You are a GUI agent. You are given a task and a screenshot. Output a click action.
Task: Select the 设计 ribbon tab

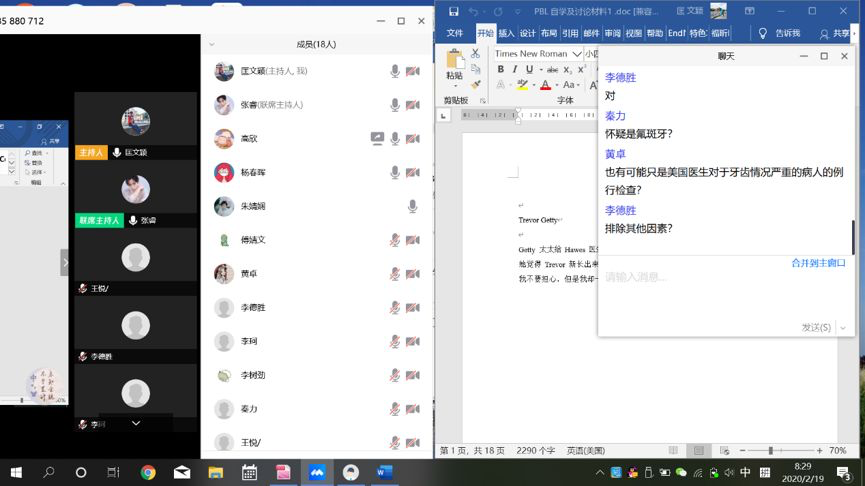click(x=527, y=33)
